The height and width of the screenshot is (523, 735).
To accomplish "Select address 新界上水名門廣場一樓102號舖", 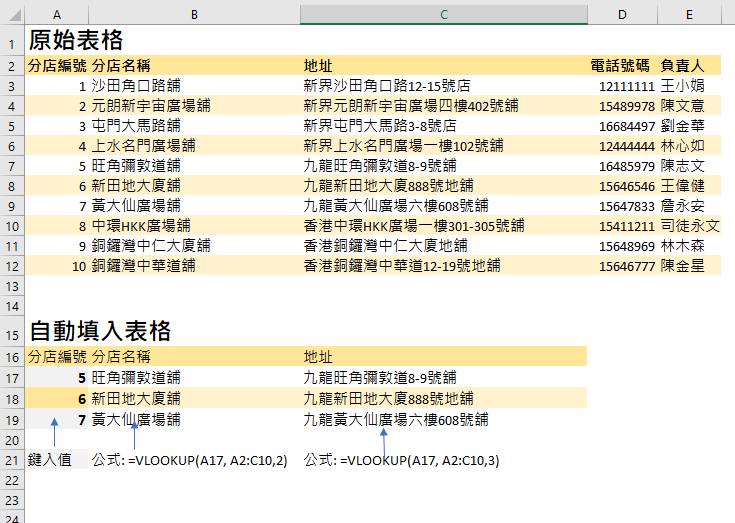I will click(x=404, y=146).
